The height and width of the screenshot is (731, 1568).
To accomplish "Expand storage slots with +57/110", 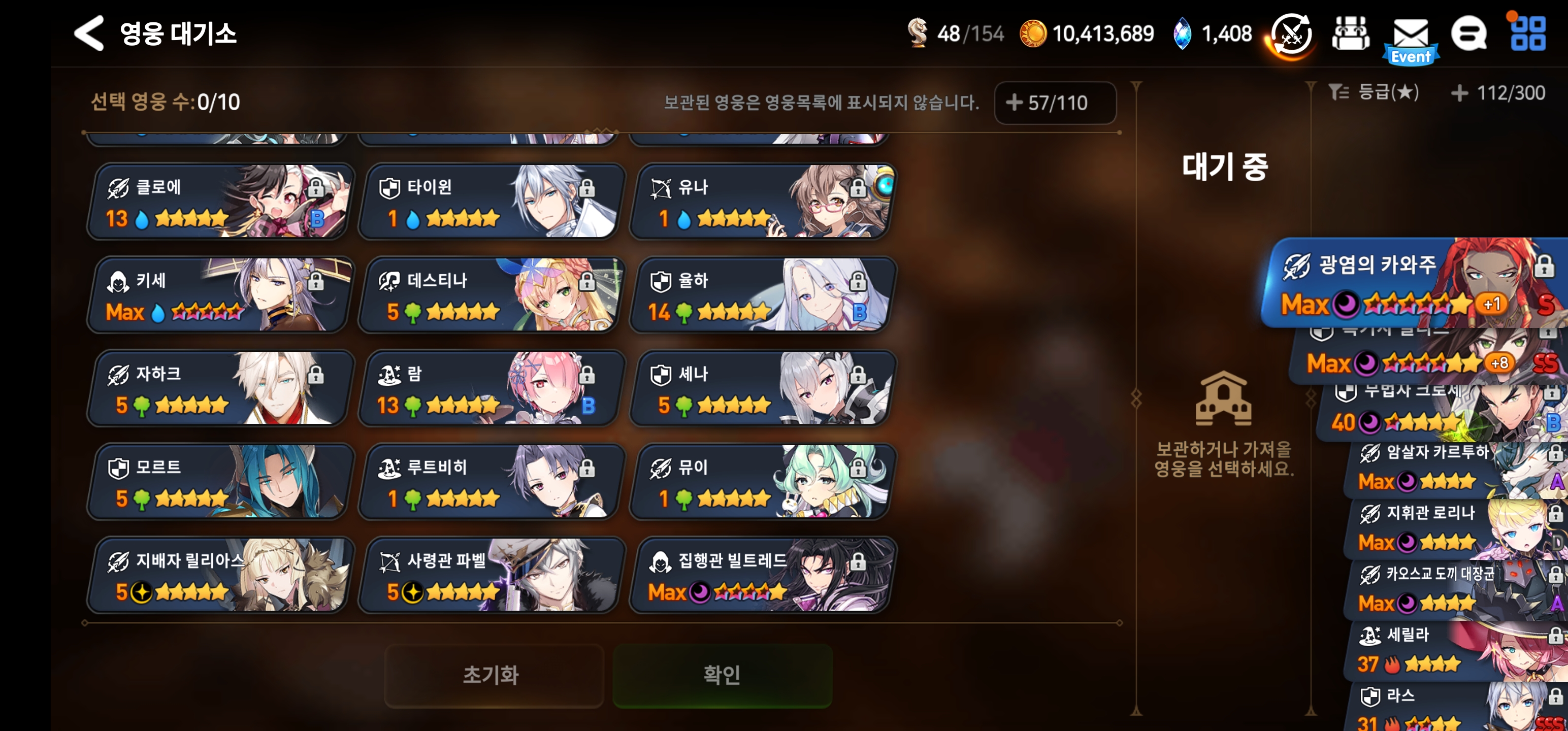I will click(x=1055, y=103).
